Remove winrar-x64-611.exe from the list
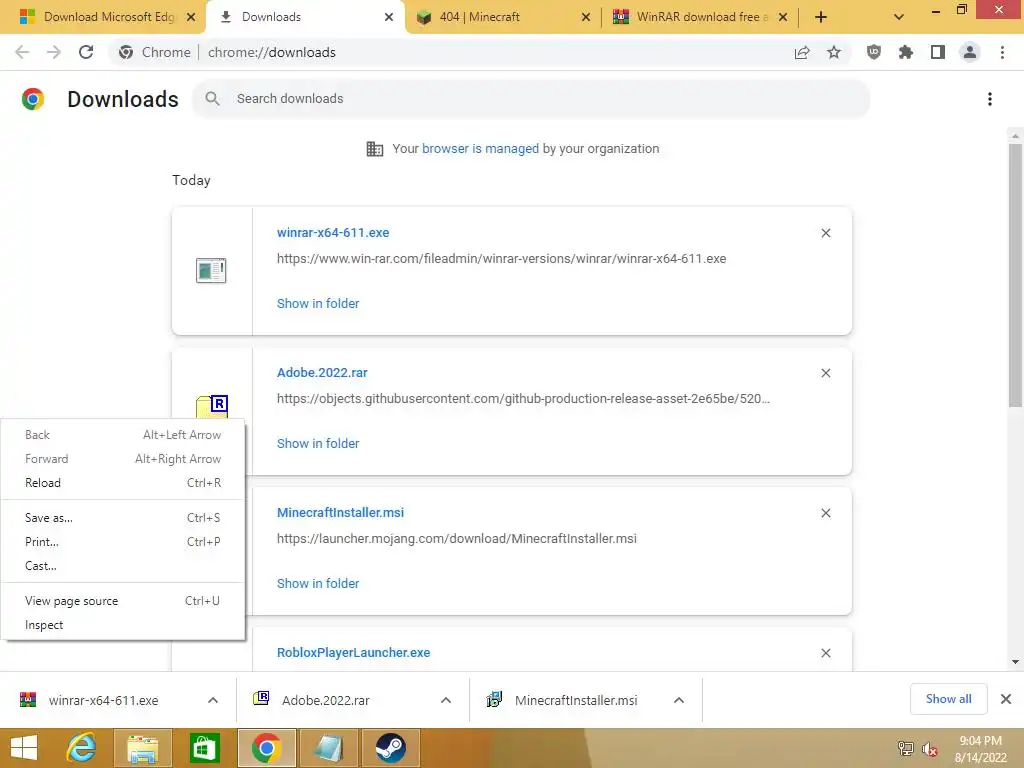This screenshot has width=1024, height=768. click(x=825, y=233)
